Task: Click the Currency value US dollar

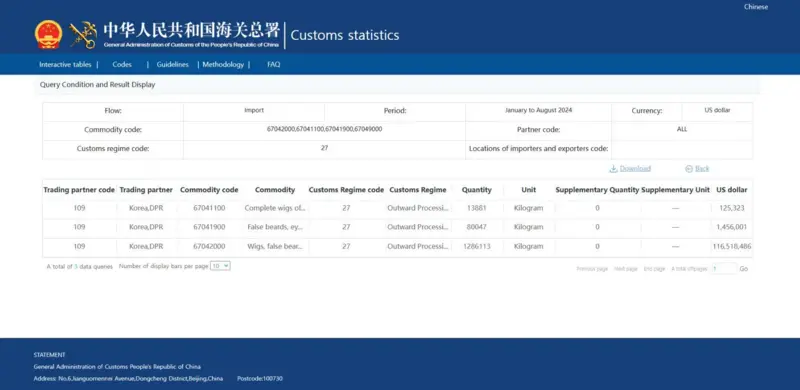Action: (717, 110)
